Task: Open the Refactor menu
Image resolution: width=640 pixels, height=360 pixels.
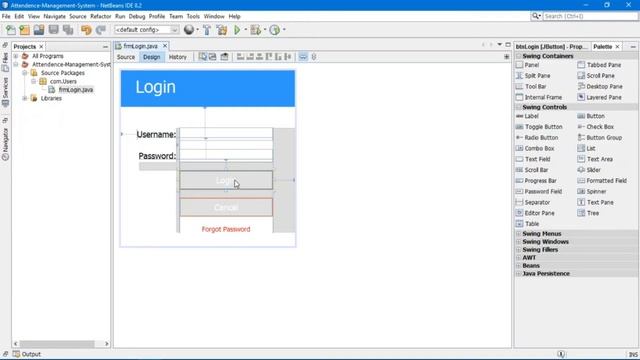Action: 100,16
